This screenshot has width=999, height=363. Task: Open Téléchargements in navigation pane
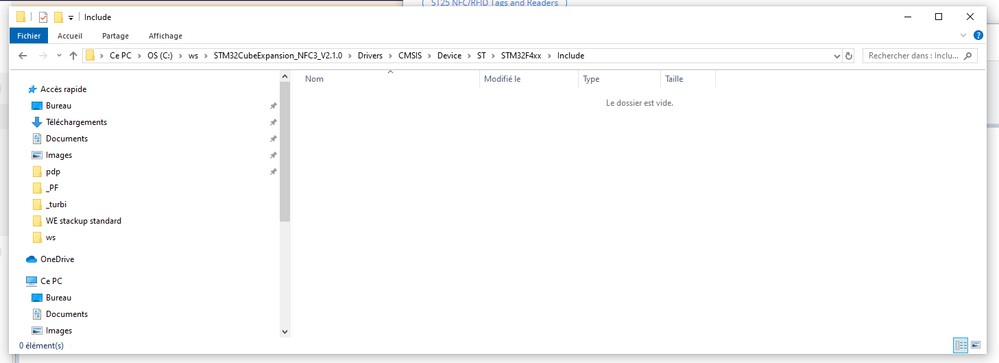(76, 122)
